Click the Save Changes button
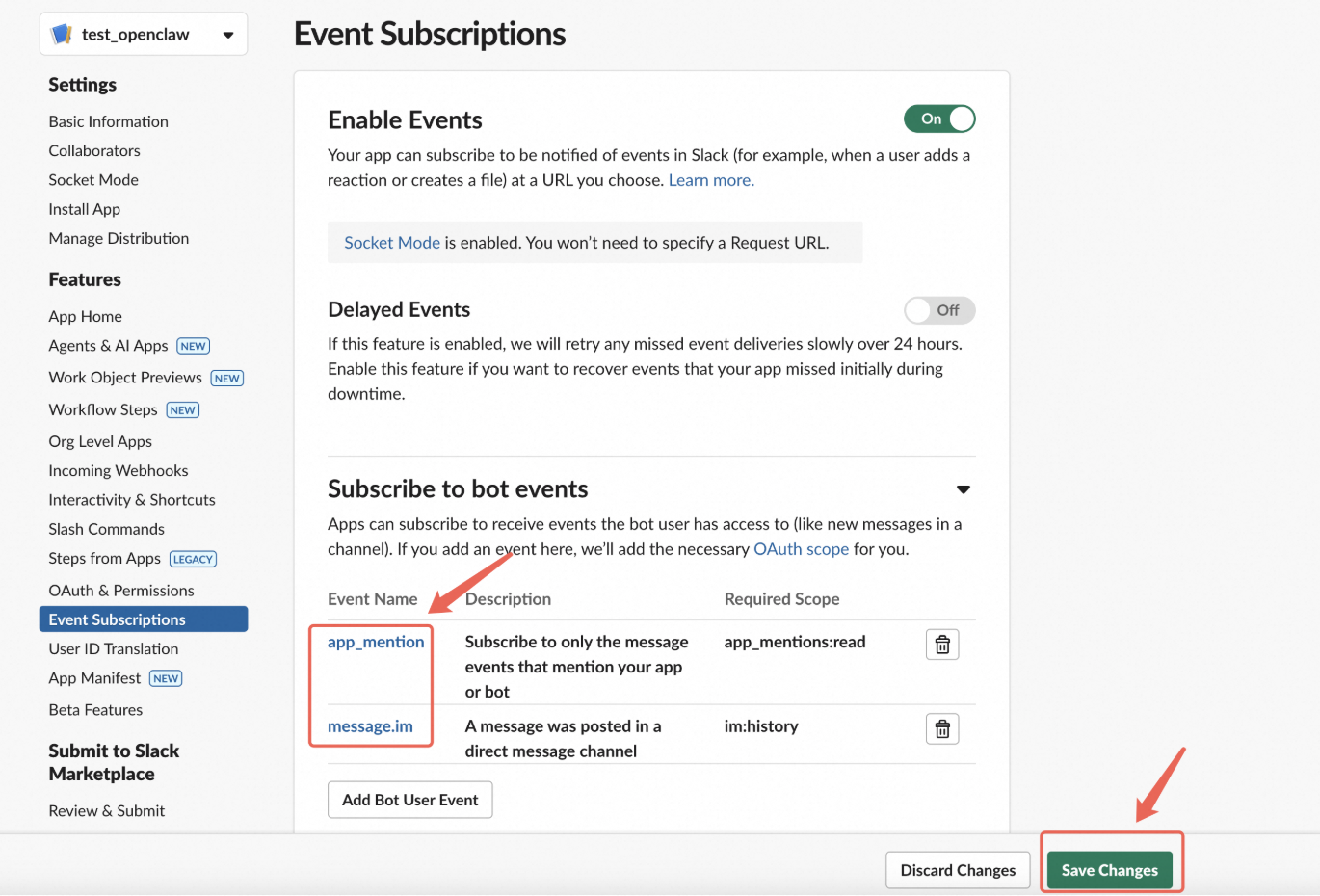 pyautogui.click(x=1110, y=870)
